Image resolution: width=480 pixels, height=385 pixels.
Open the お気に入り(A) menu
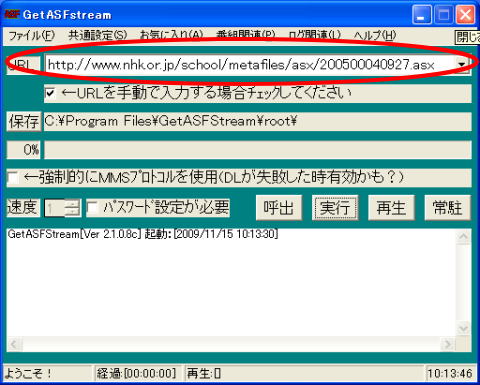click(171, 35)
